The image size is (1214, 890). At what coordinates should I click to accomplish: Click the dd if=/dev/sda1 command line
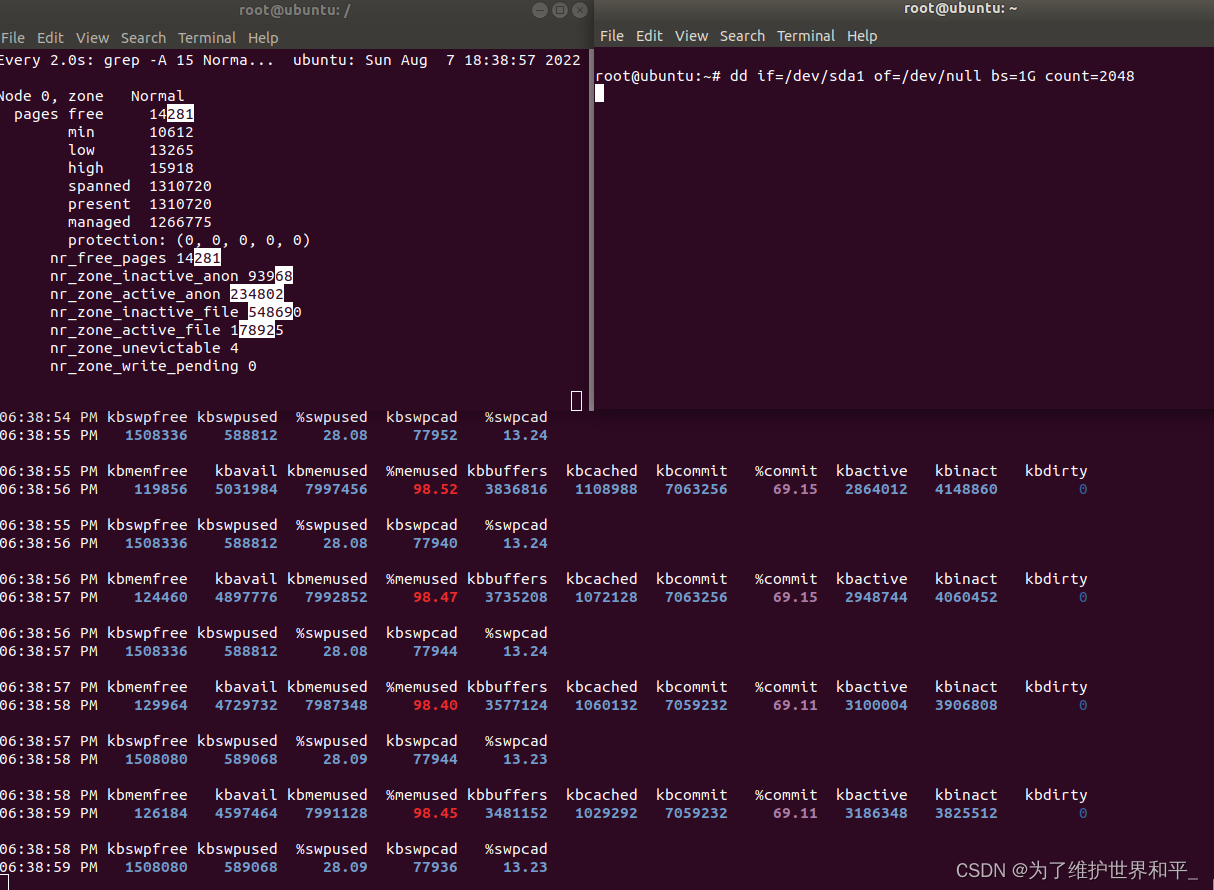(x=864, y=76)
